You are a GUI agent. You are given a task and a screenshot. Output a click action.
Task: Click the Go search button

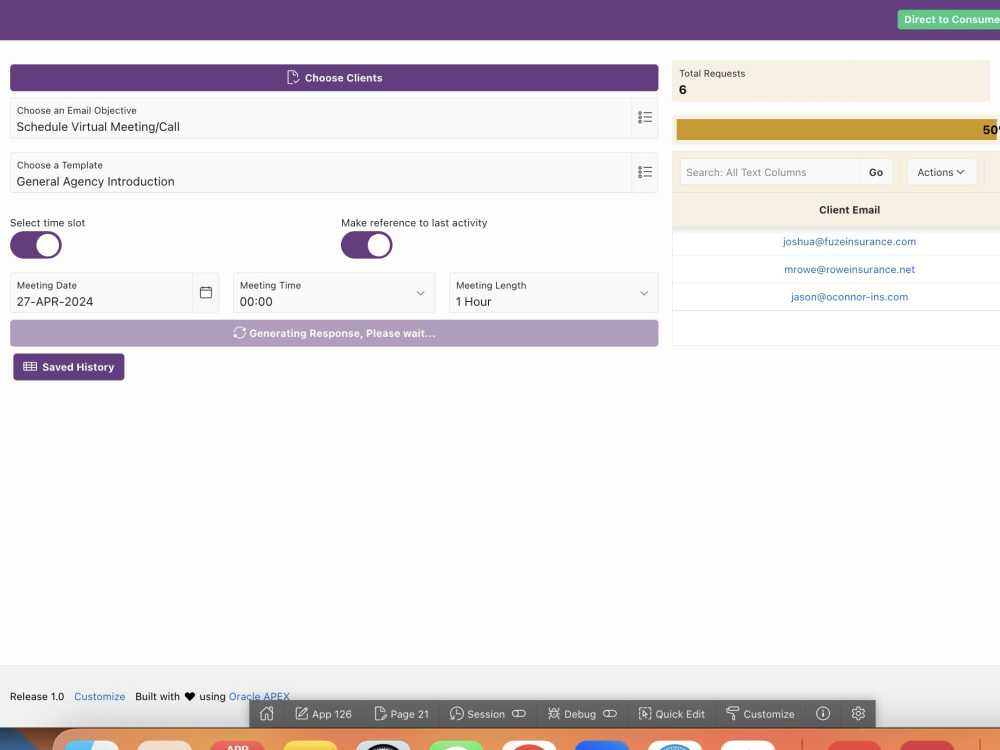[876, 172]
